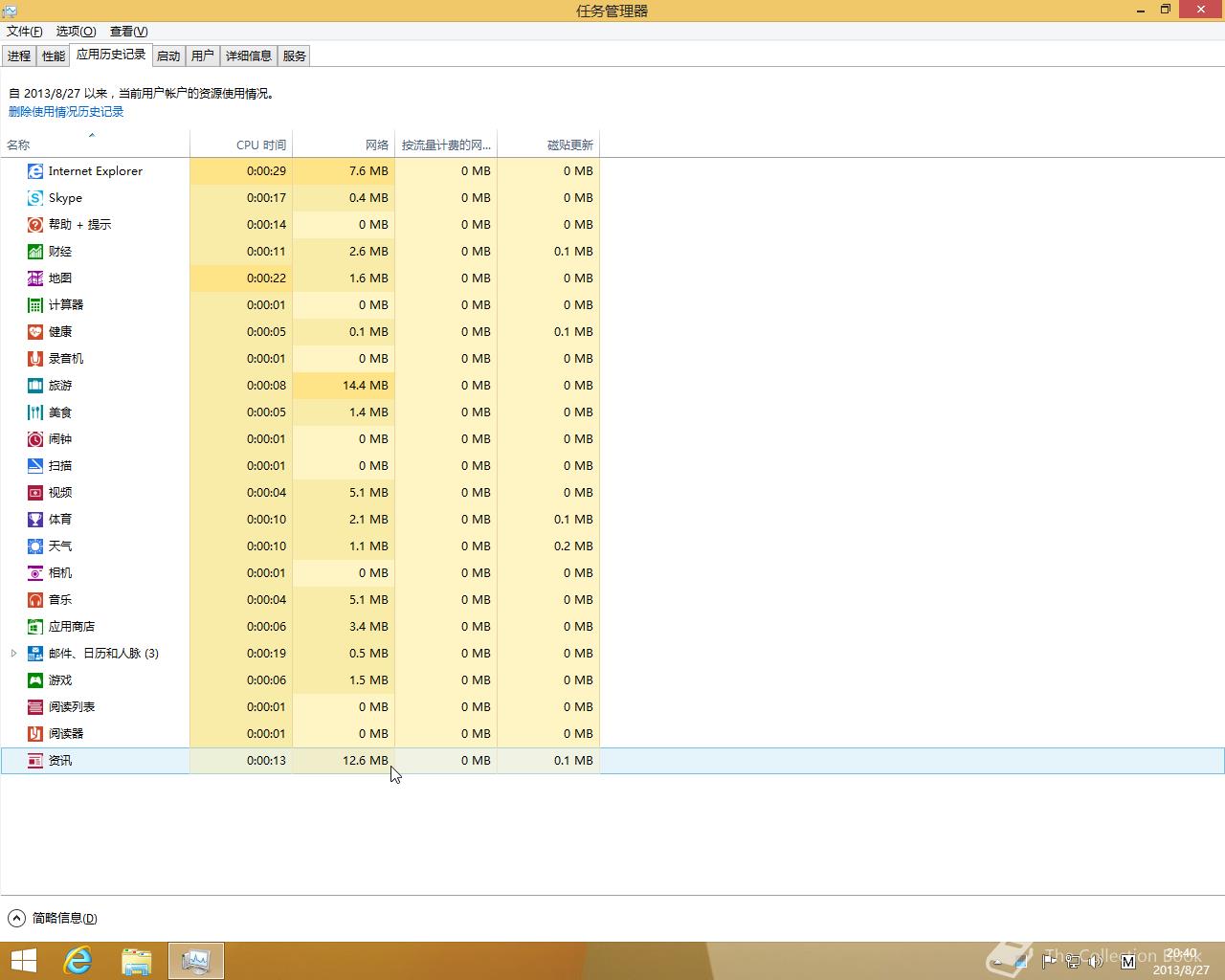
Task: Select the 邮件、日历和人脉 icon
Action: (x=35, y=654)
